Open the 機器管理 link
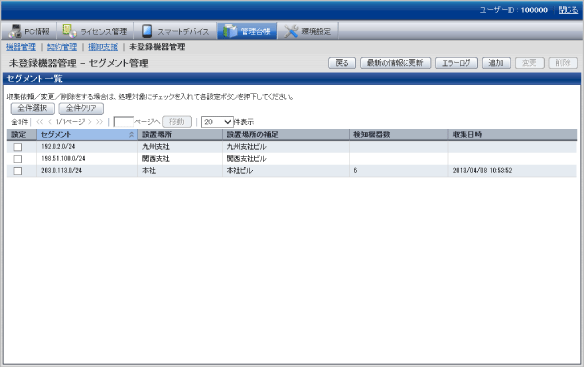This screenshot has width=584, height=367. coord(21,47)
